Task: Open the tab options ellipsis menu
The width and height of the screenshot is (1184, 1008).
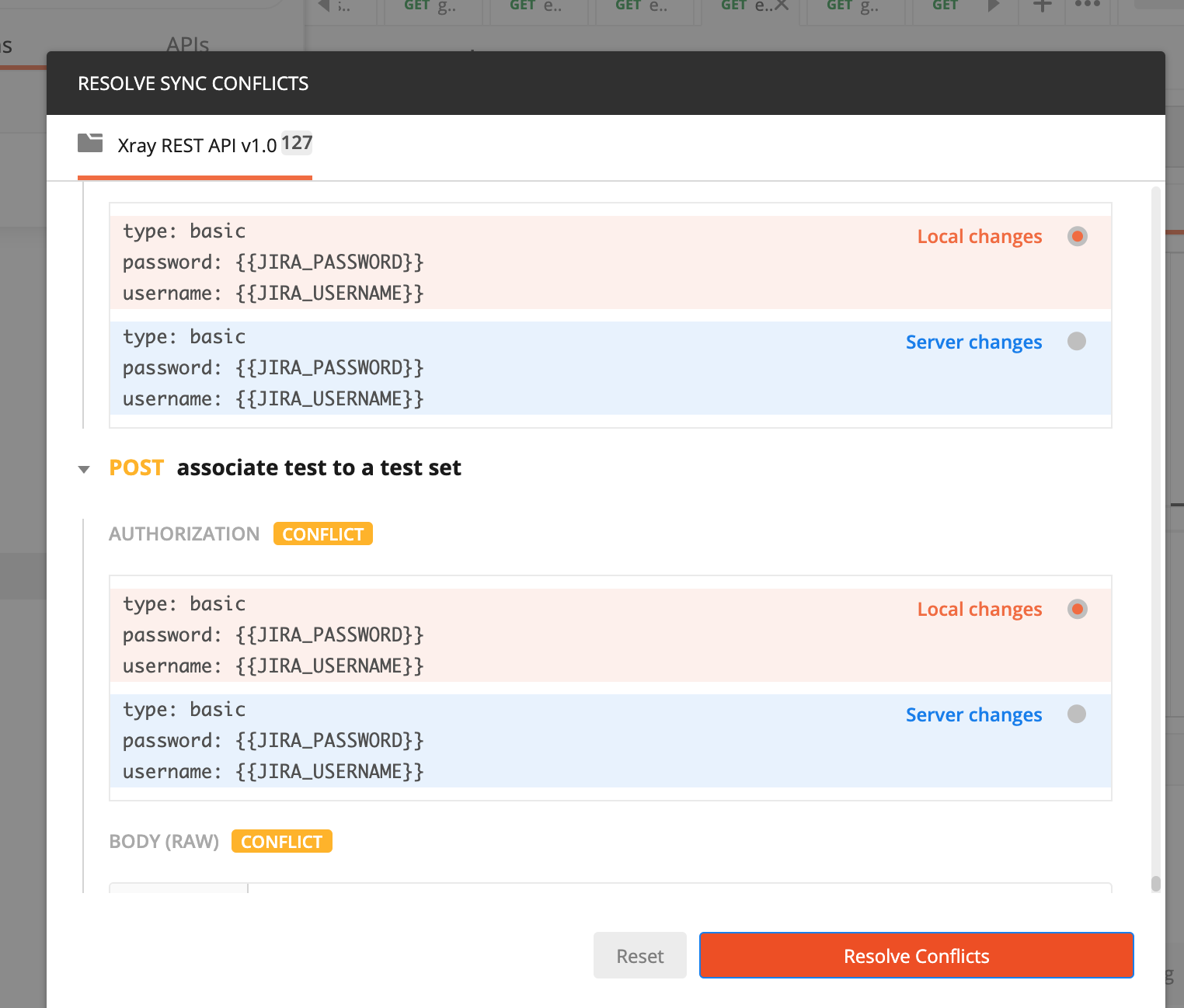Action: coord(1088,5)
